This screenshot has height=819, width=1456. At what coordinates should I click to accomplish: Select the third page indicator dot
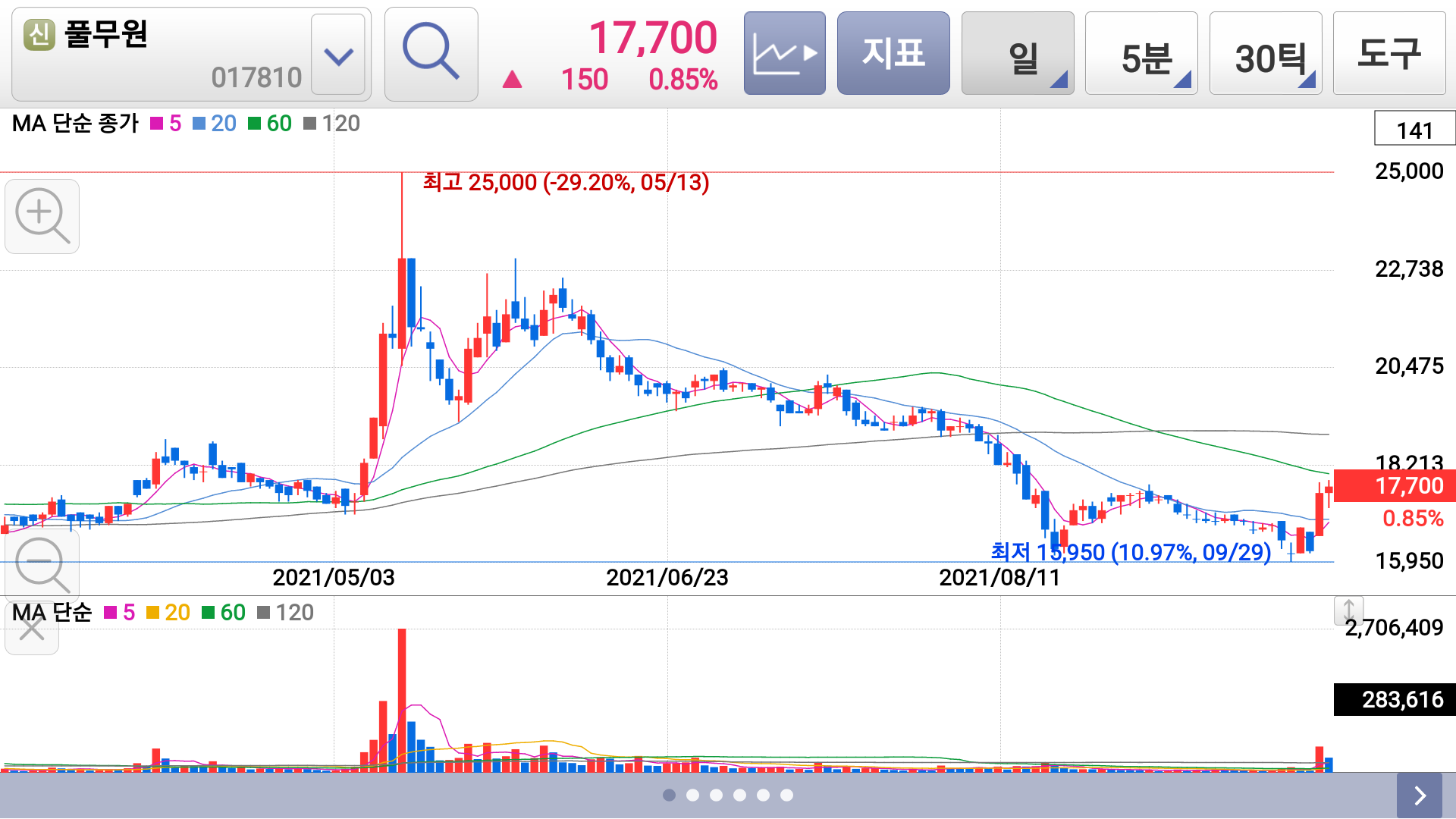pos(716,795)
